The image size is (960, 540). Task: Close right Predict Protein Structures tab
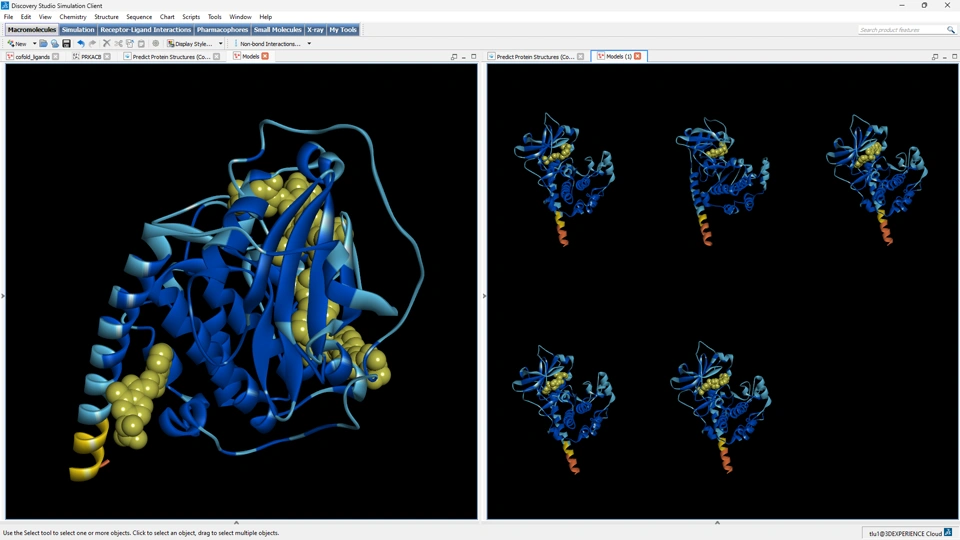coord(580,56)
